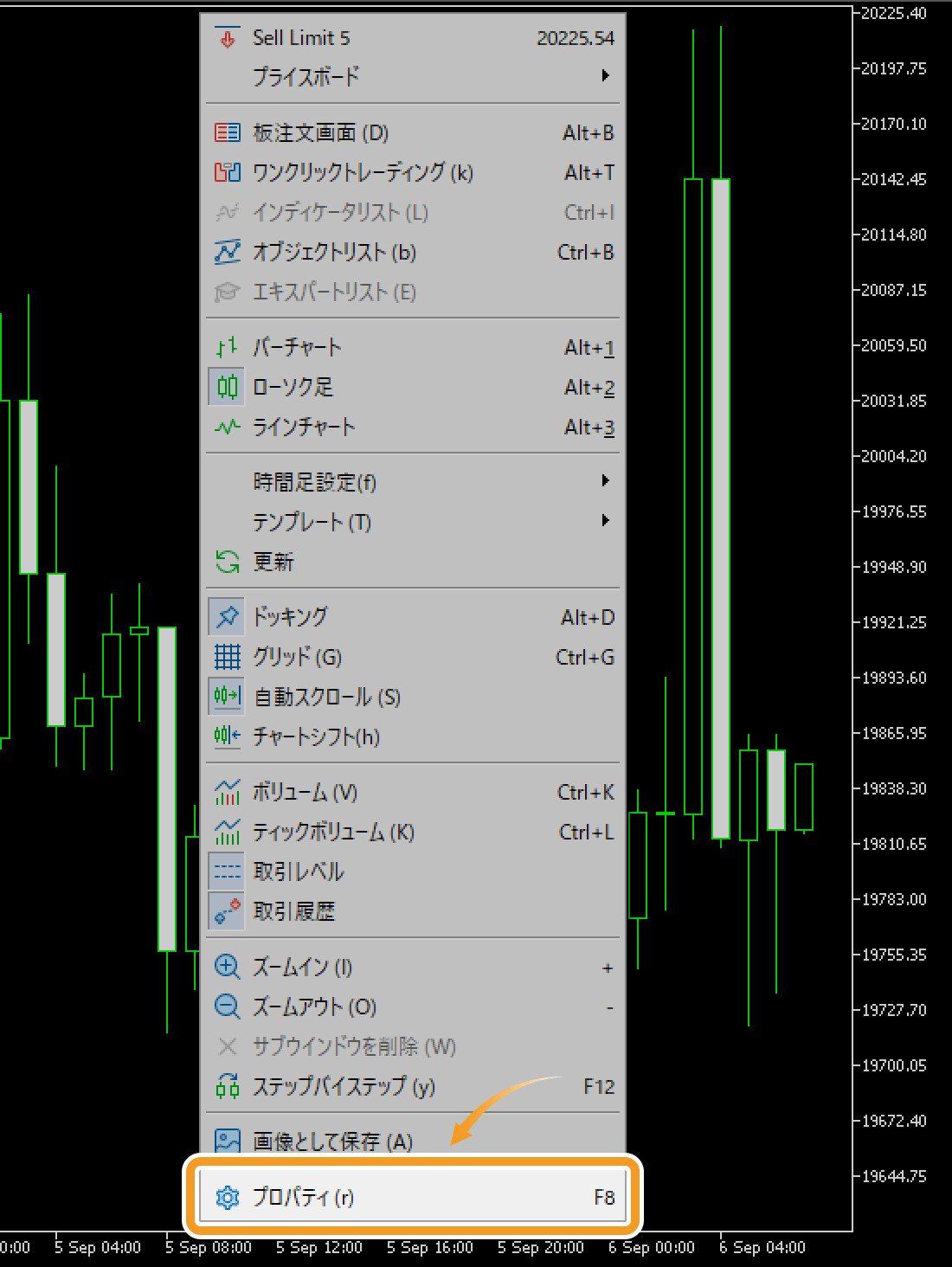Click the F8 shortcut text
The width and height of the screenshot is (952, 1267).
point(604,1197)
